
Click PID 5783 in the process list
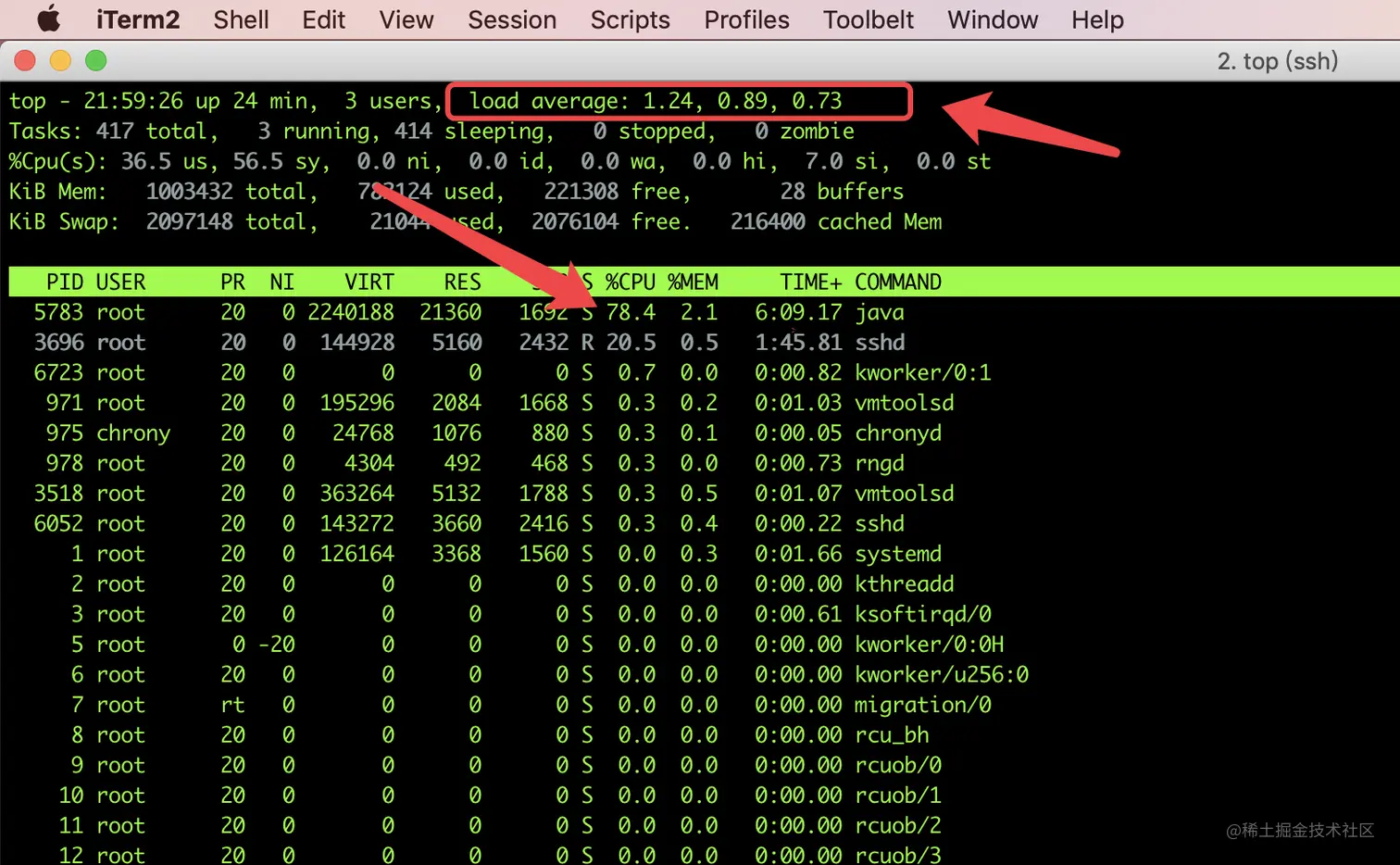pos(58,313)
